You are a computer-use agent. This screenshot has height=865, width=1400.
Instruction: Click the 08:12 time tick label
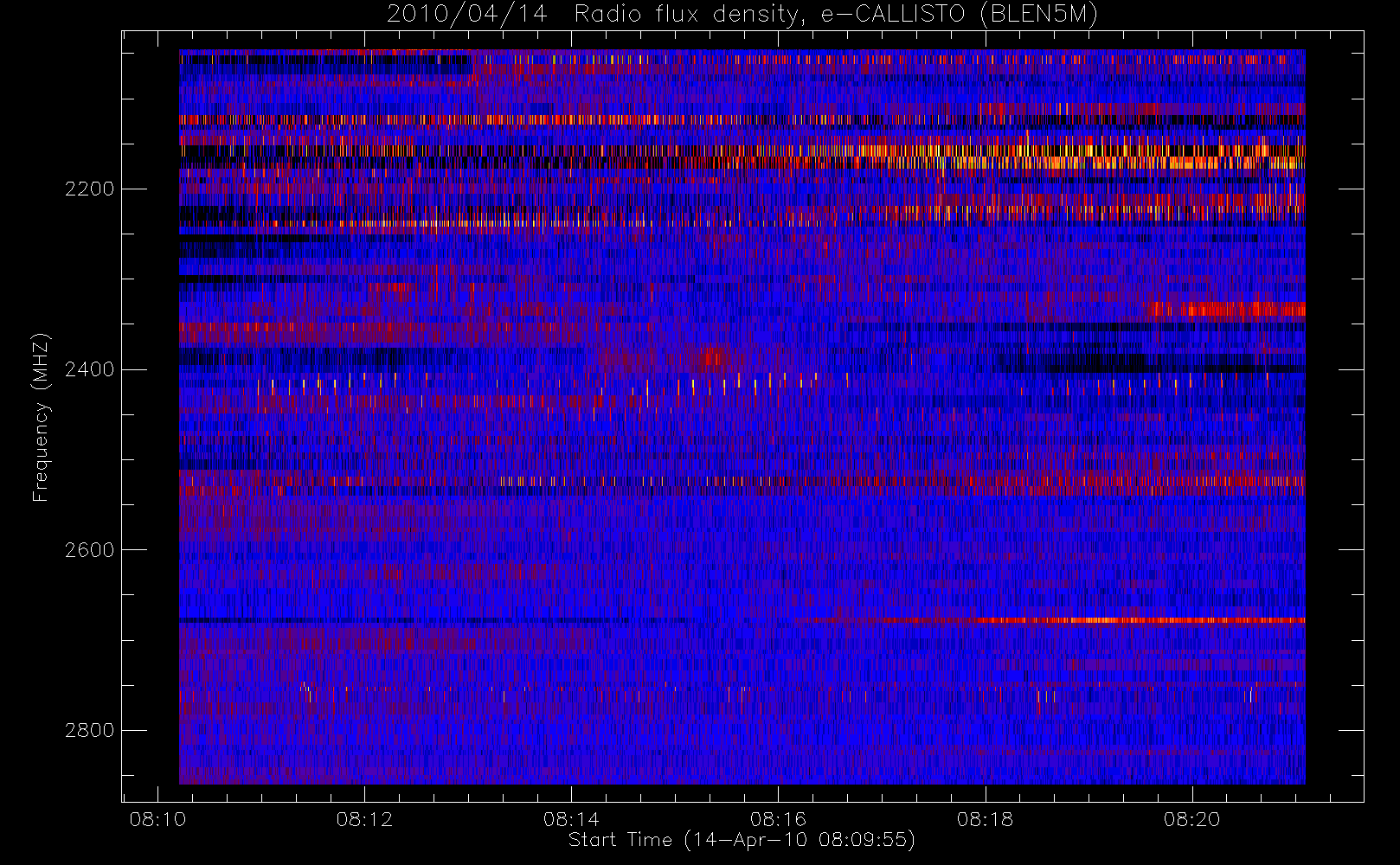click(x=364, y=819)
